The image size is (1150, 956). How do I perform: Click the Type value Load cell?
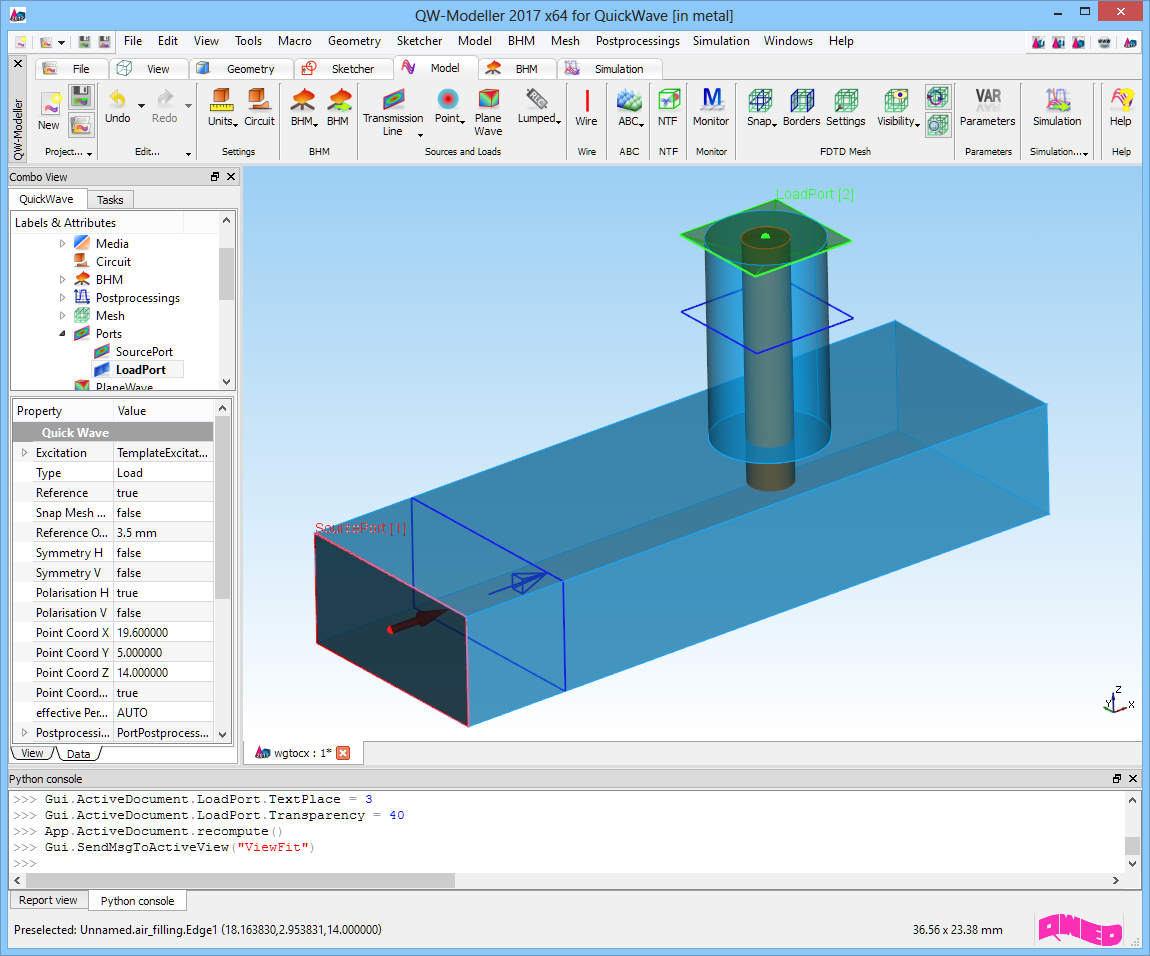point(164,473)
